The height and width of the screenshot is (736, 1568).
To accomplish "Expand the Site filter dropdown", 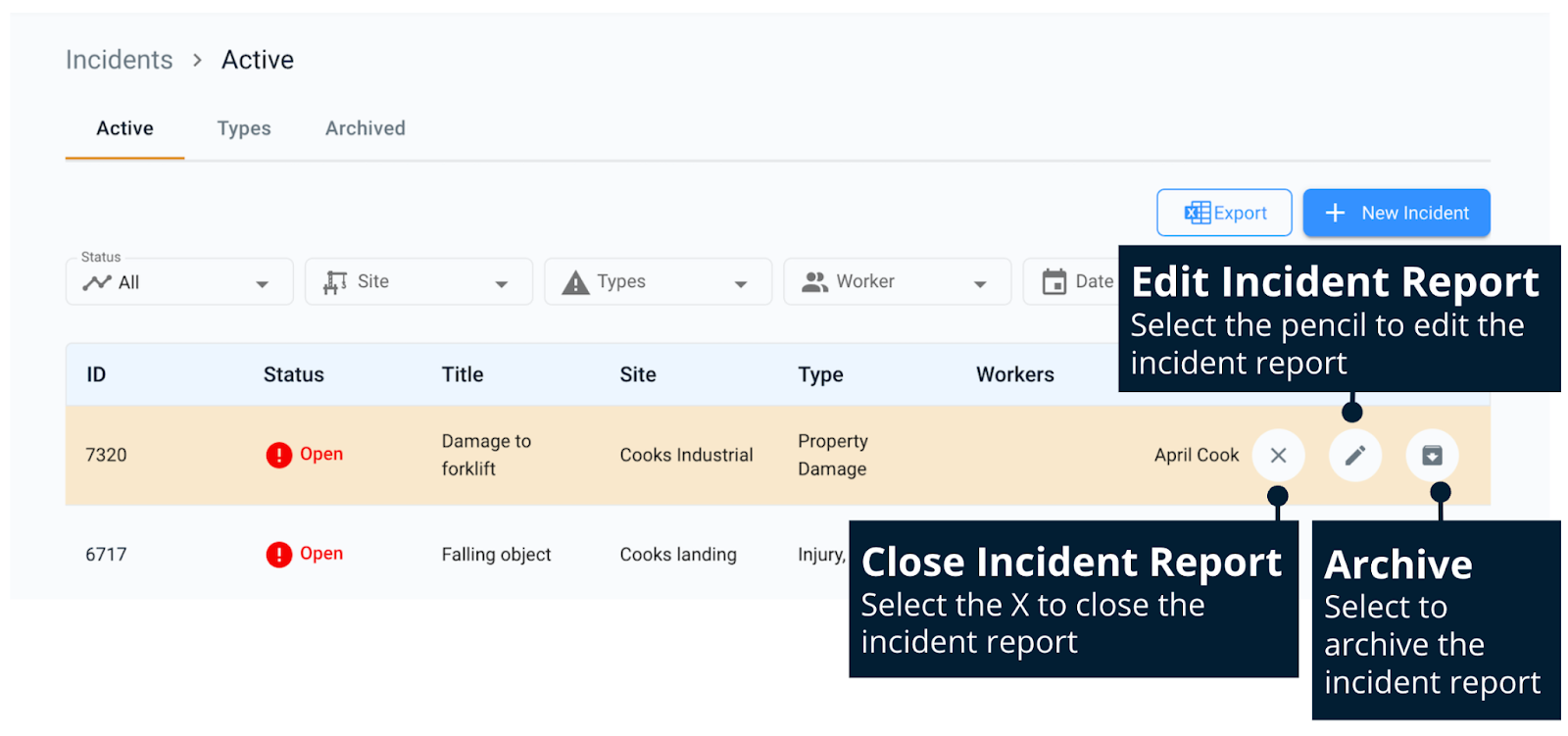I will point(501,284).
